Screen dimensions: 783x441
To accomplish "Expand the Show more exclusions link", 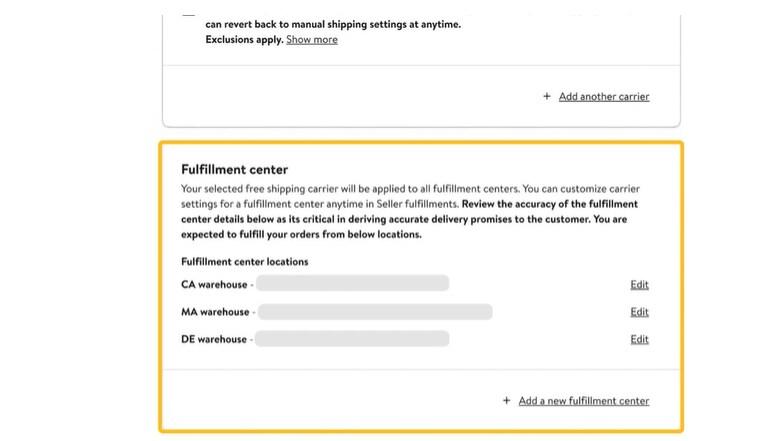I will 311,40.
